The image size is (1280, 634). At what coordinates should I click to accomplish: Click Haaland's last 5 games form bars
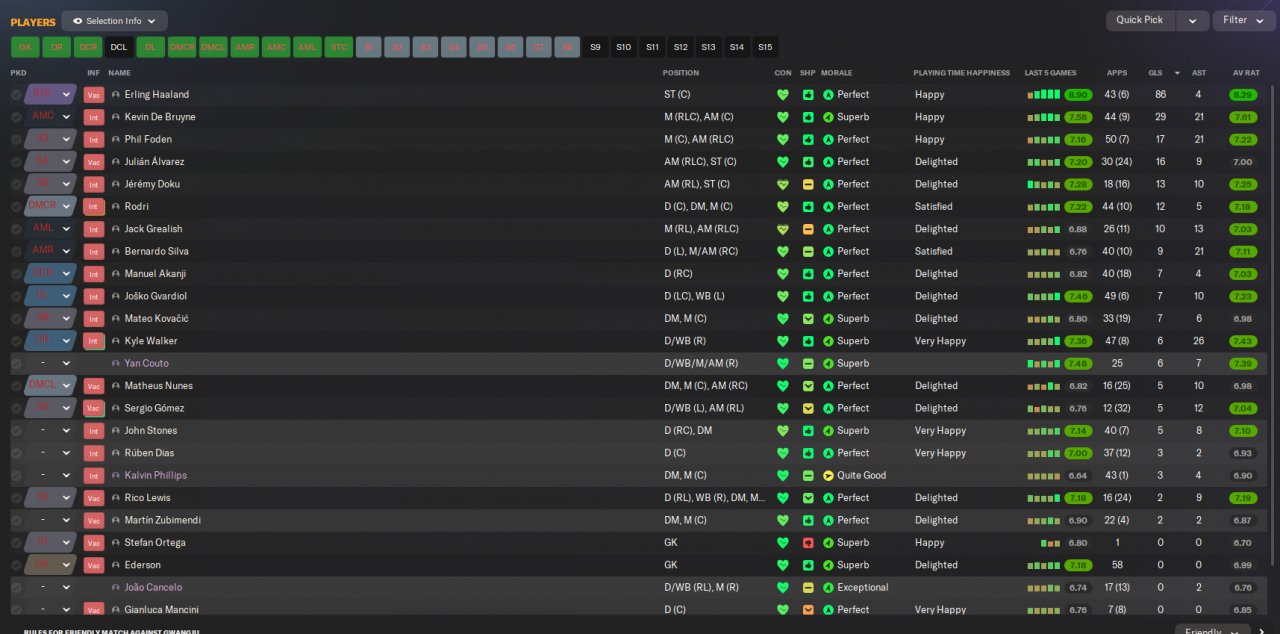[1043, 95]
